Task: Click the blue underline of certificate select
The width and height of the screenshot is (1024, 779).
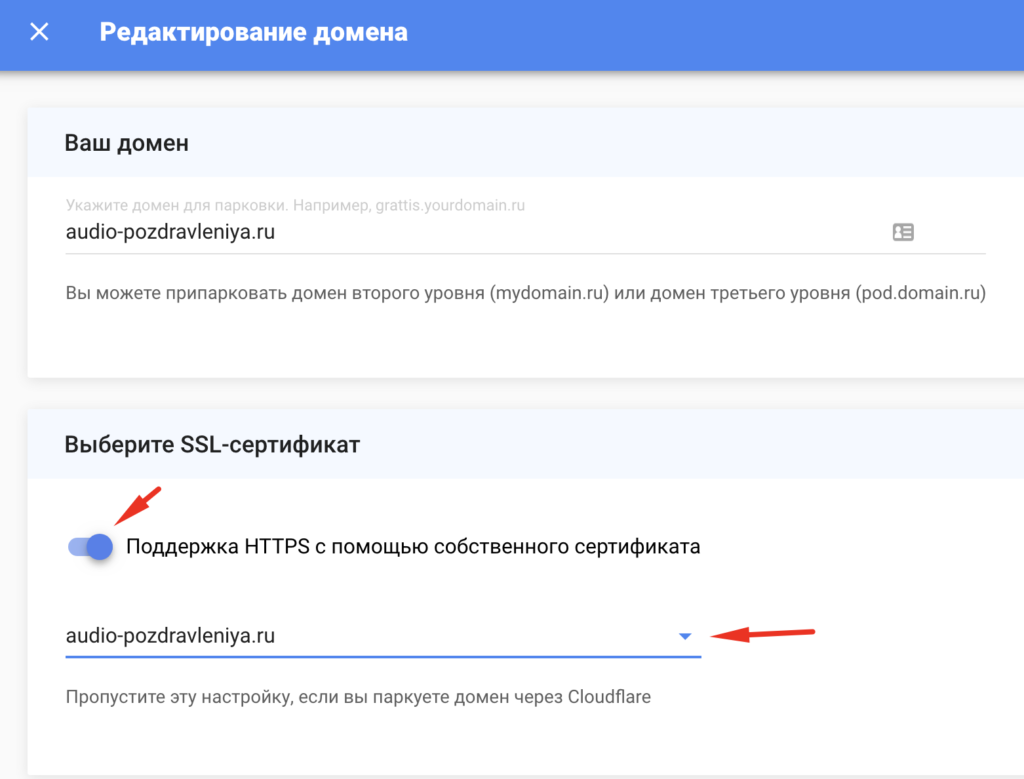Action: pyautogui.click(x=383, y=656)
